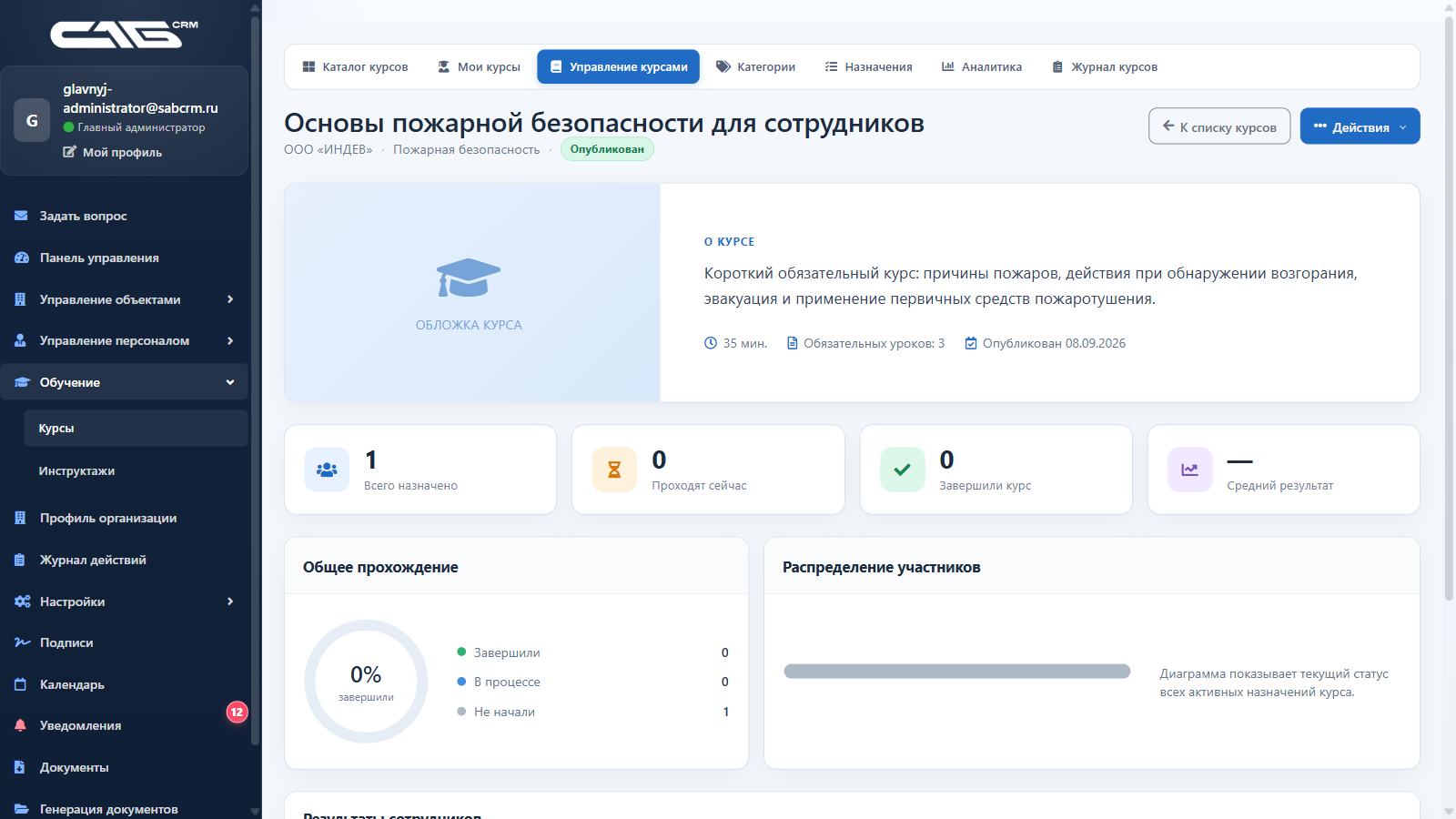This screenshot has height=819, width=1456.
Task: Open the Каталог курсов tab
Action: point(355,66)
